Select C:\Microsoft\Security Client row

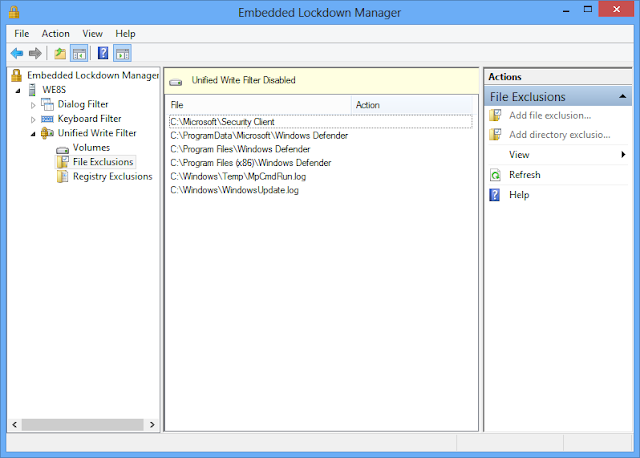(x=320, y=122)
